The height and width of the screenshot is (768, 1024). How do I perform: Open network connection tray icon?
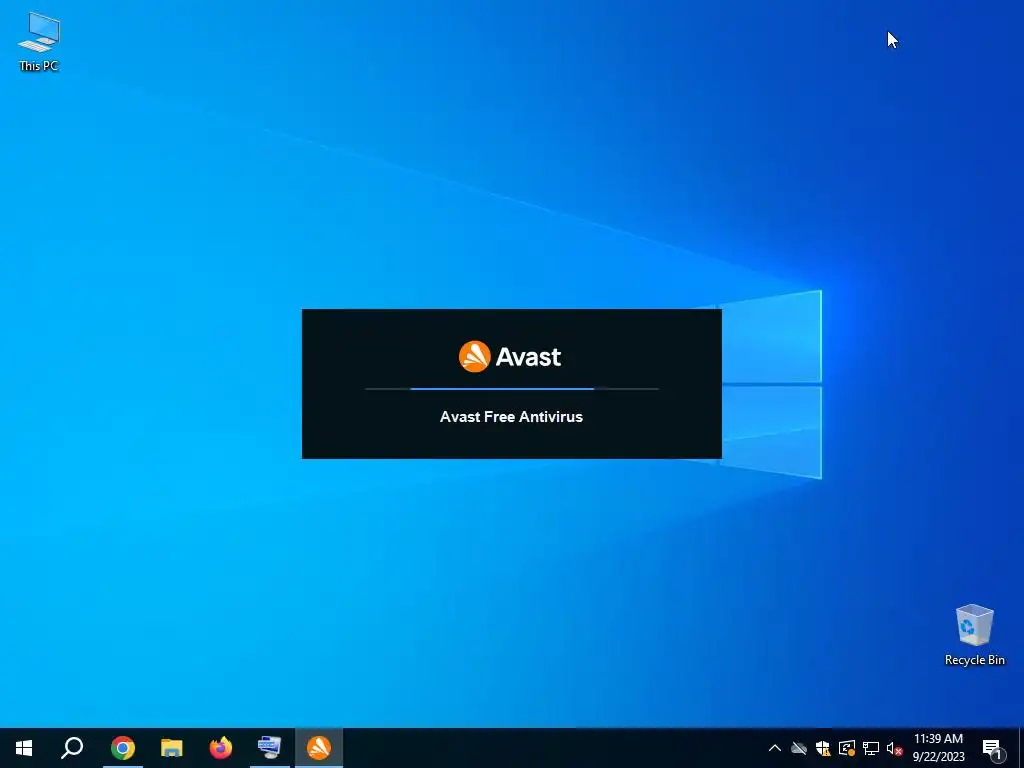[871, 748]
